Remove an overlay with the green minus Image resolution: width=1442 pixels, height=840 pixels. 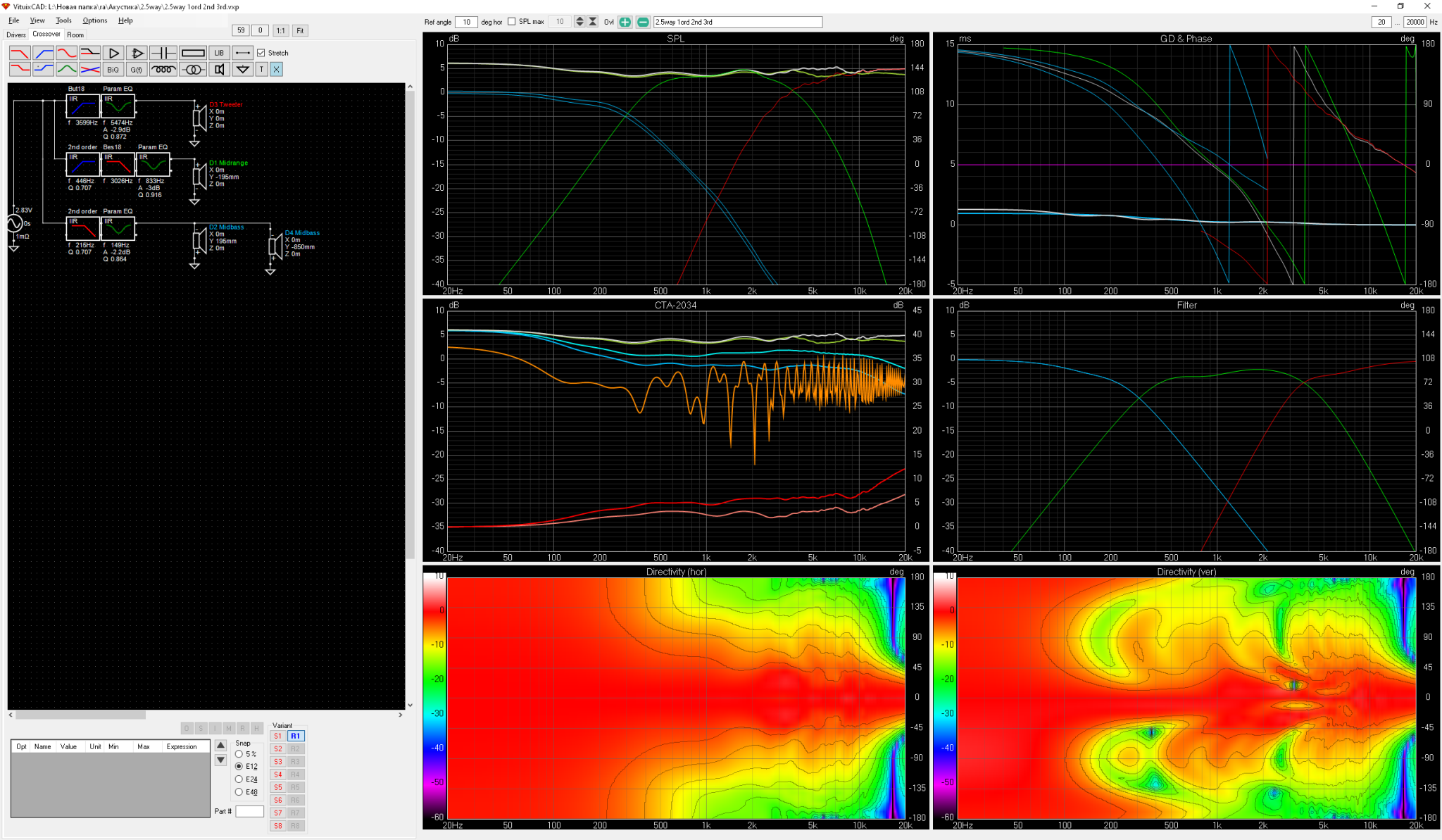pyautogui.click(x=643, y=22)
